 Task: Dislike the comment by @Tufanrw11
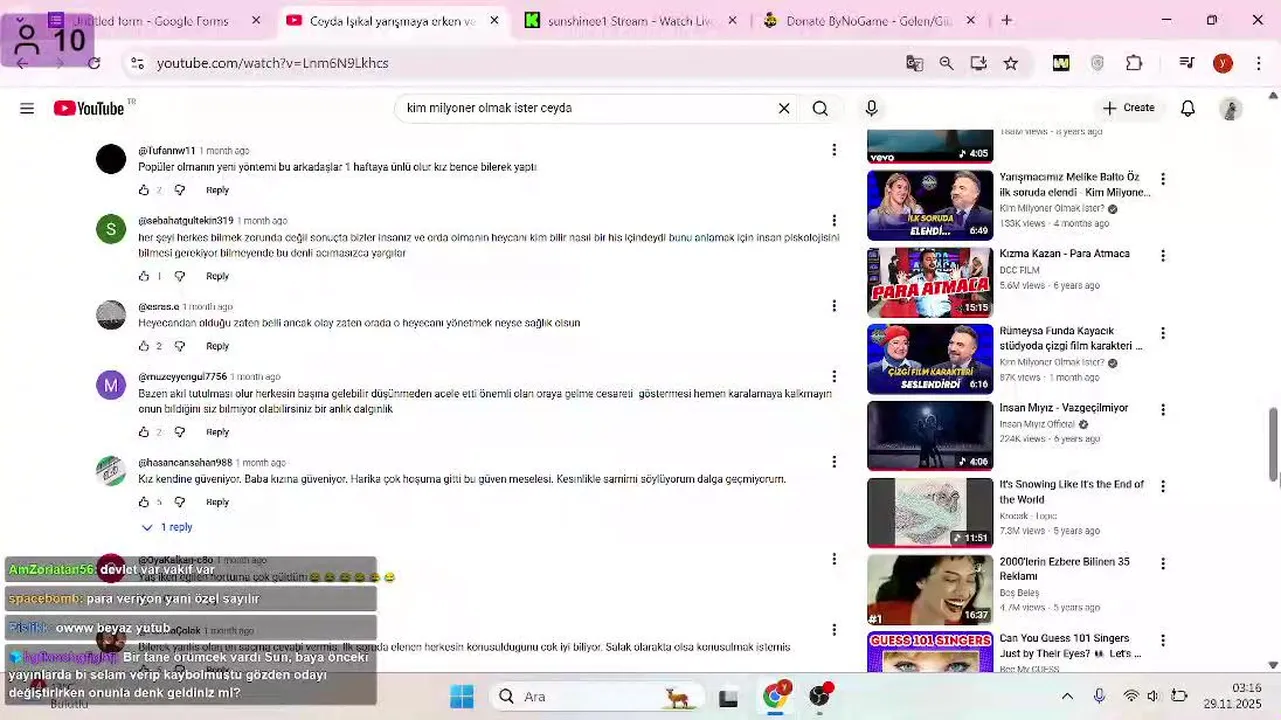pos(180,190)
